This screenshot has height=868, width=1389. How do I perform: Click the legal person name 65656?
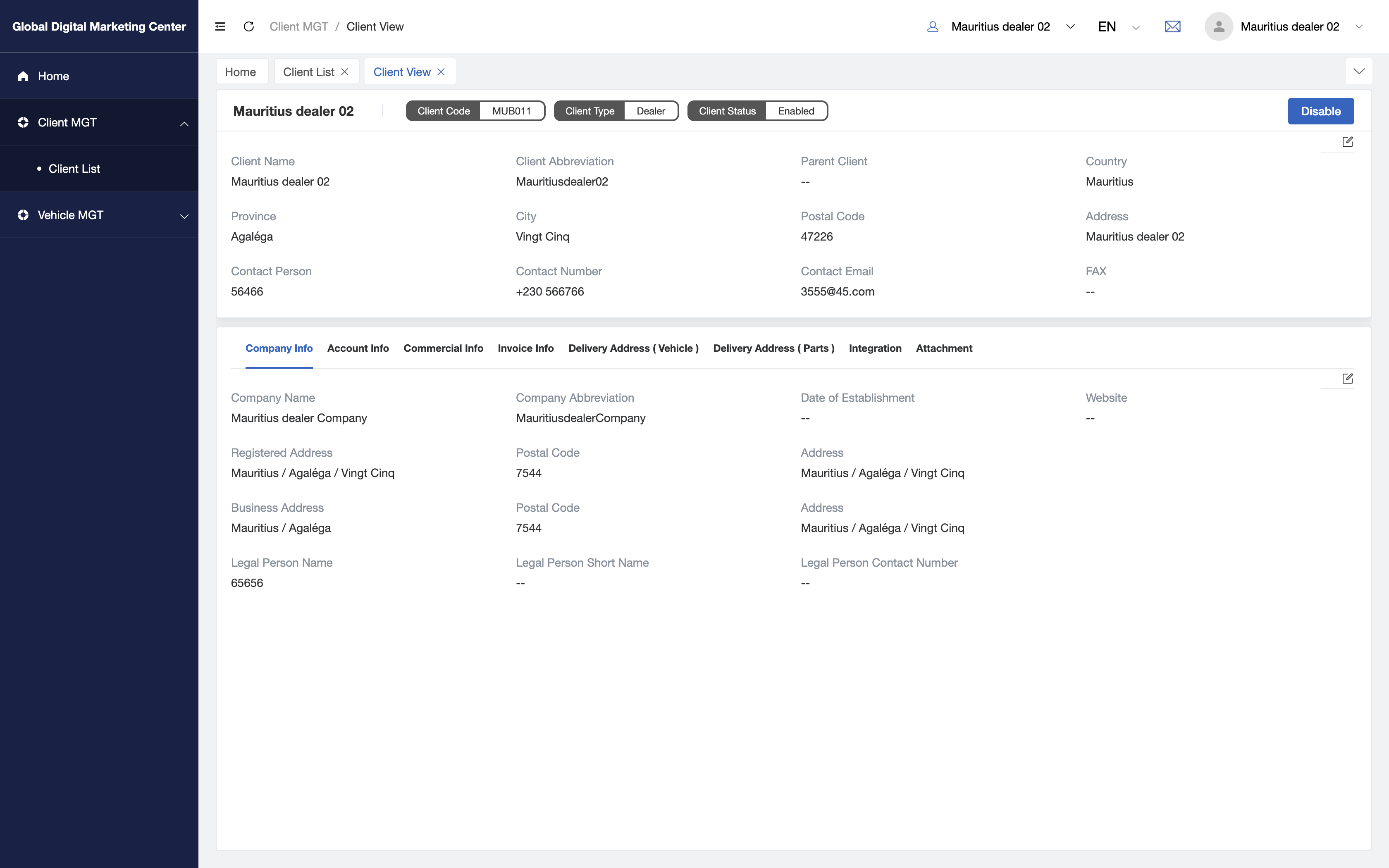tap(247, 583)
